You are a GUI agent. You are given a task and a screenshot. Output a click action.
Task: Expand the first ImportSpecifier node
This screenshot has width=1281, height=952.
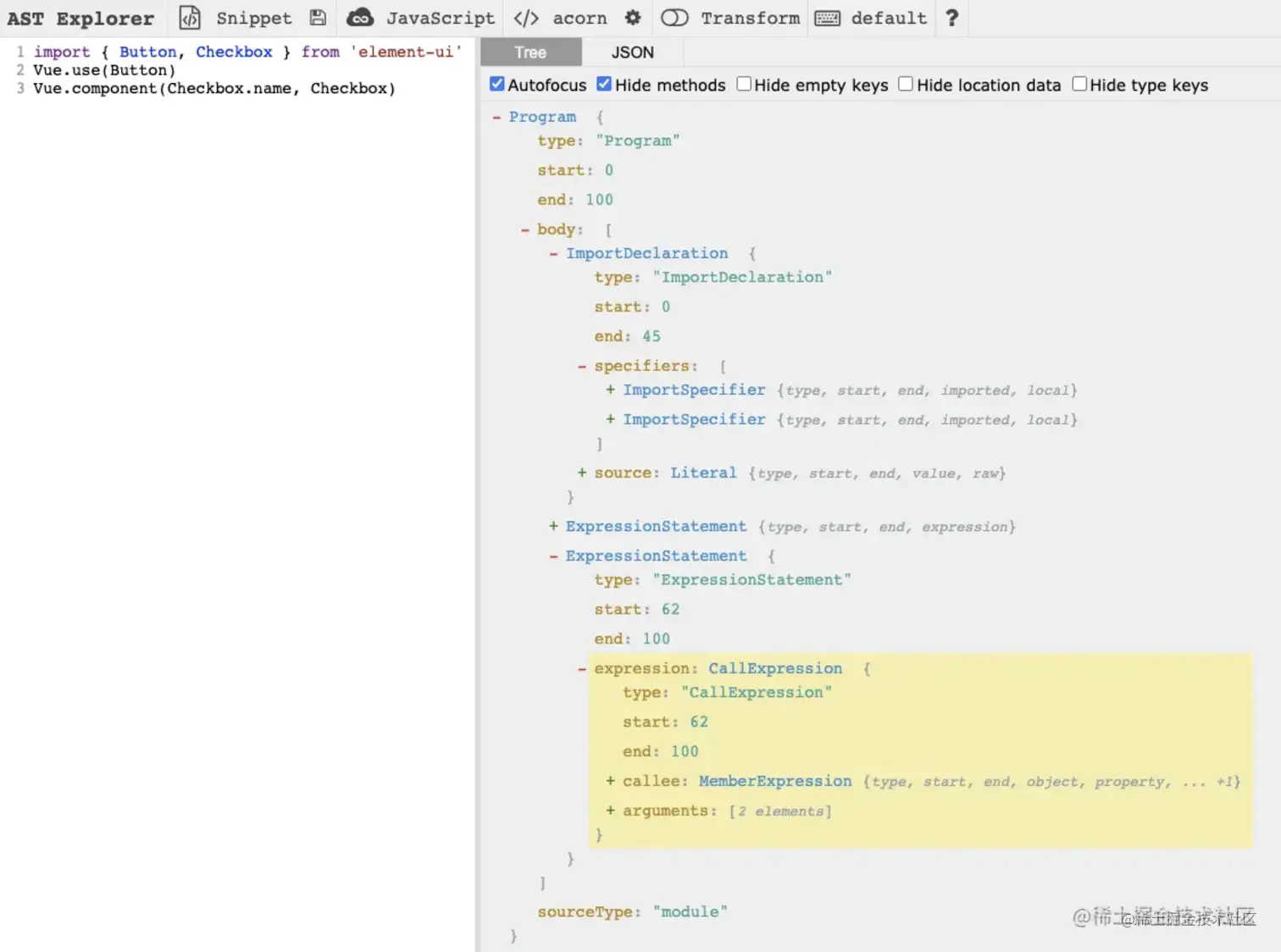pyautogui.click(x=610, y=390)
